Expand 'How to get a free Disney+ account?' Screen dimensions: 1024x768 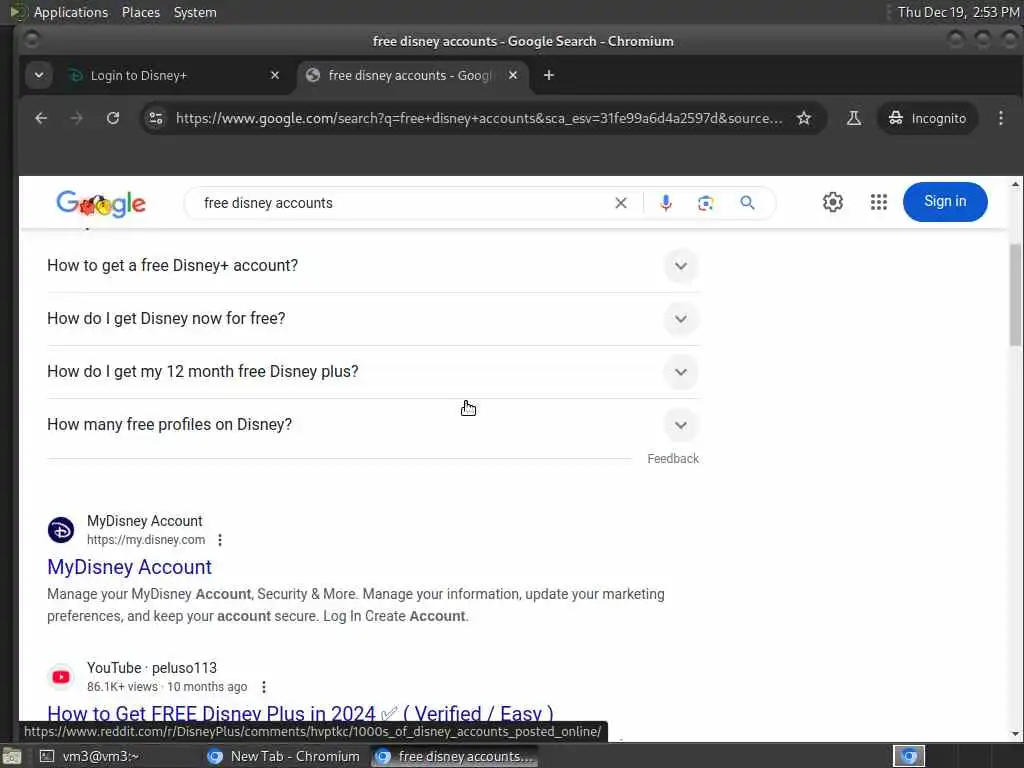(x=373, y=266)
